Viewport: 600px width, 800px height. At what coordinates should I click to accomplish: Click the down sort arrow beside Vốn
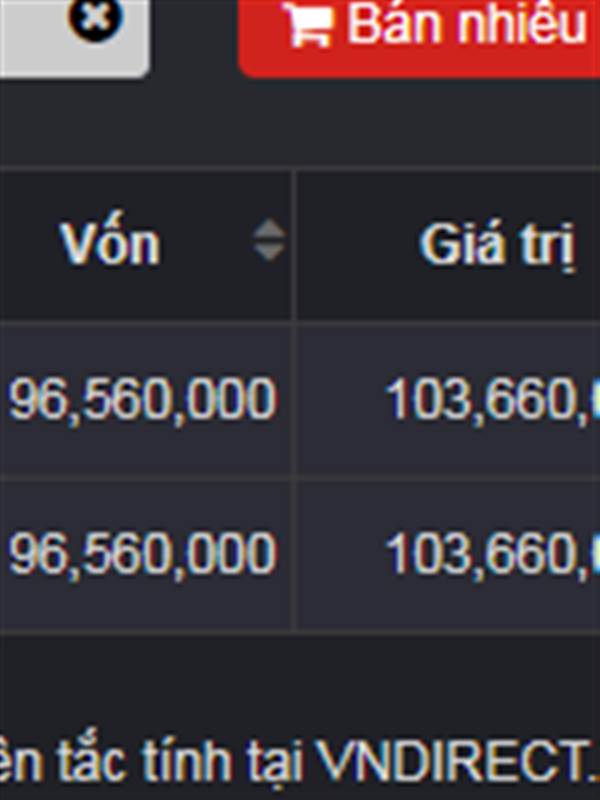268,252
